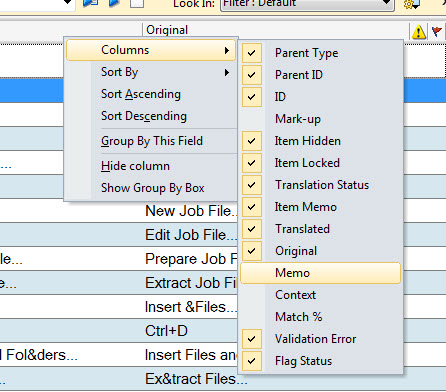
Task: Enable the Context column
Action: (320, 295)
